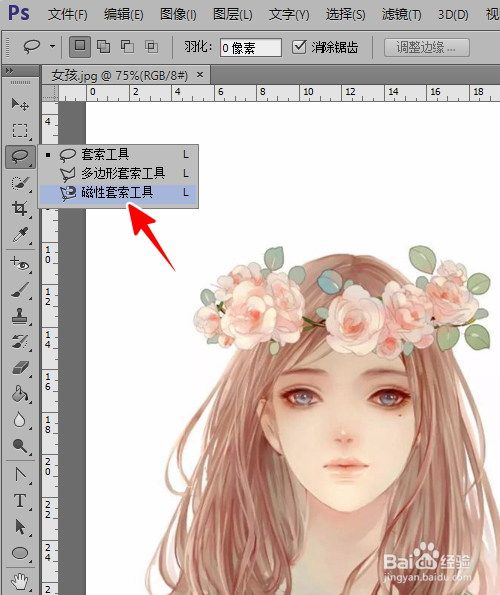Open the 文字(Y) menu

(289, 15)
